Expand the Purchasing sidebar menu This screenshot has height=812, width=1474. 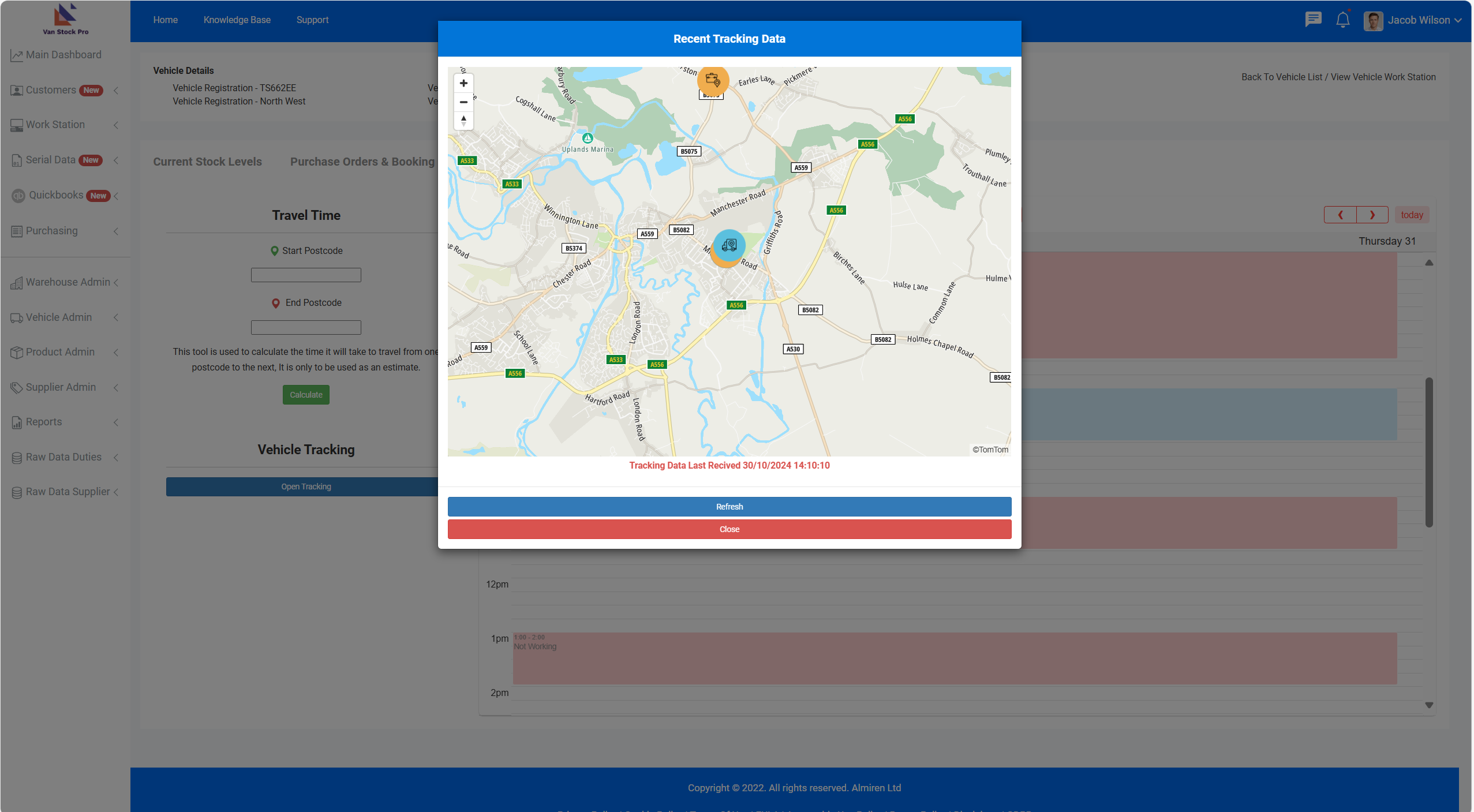116,231
